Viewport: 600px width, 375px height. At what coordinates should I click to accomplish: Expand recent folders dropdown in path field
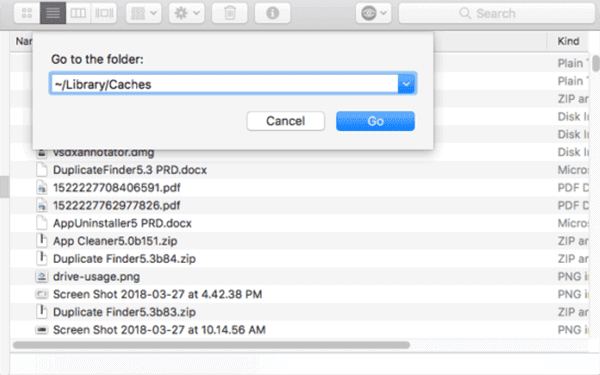coord(406,83)
